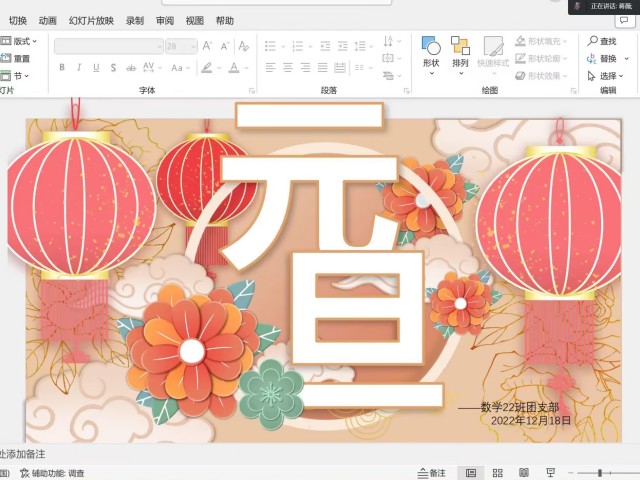This screenshot has width=640, height=480.
Task: Open the 版式 layout dropdown
Action: point(21,41)
